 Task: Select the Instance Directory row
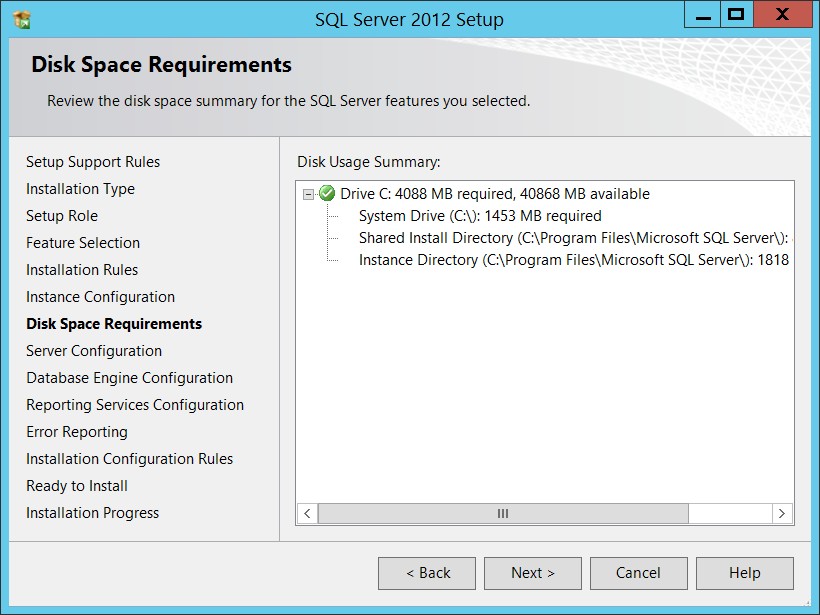574,260
